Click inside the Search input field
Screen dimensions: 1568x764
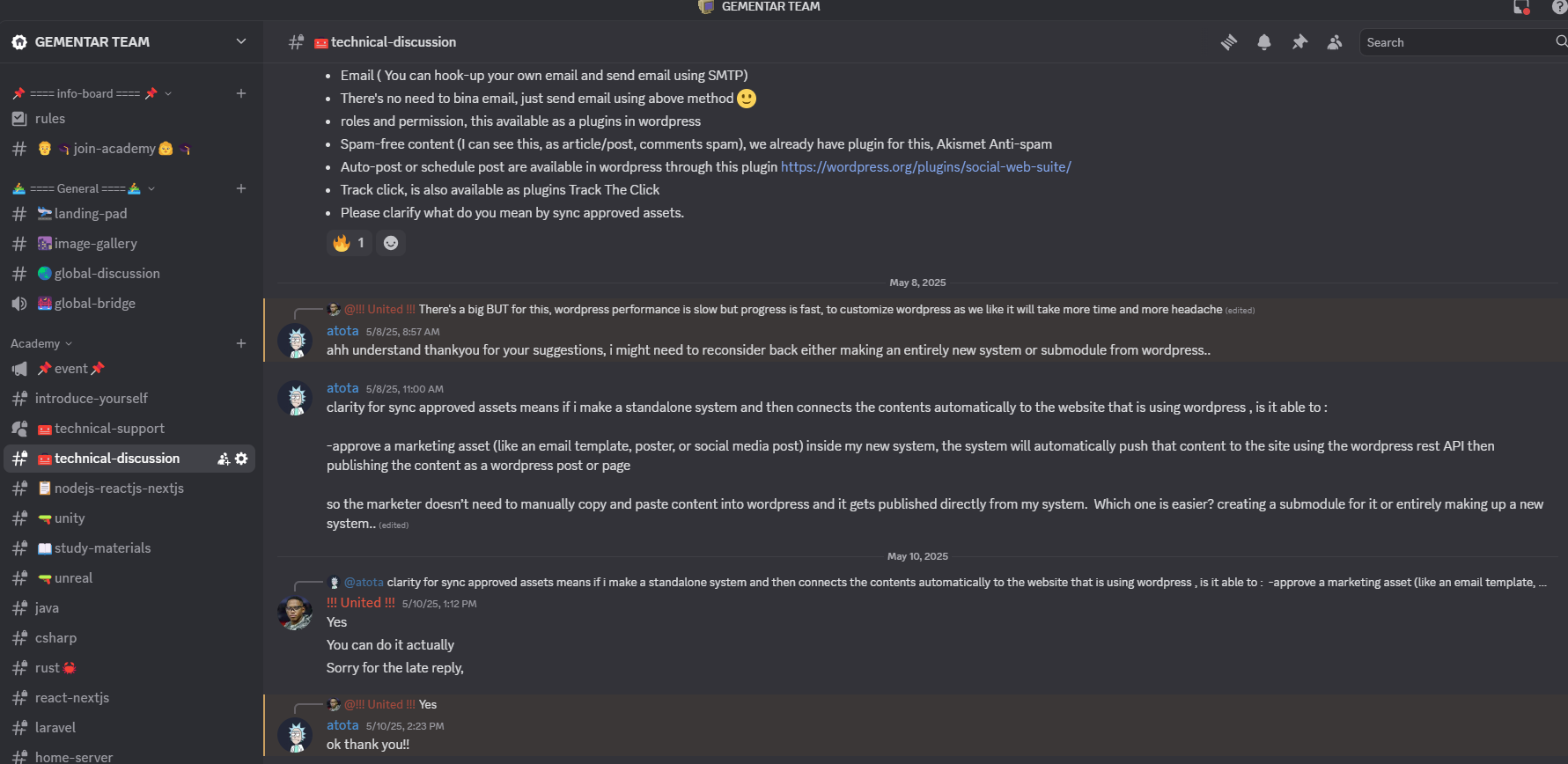point(1453,41)
